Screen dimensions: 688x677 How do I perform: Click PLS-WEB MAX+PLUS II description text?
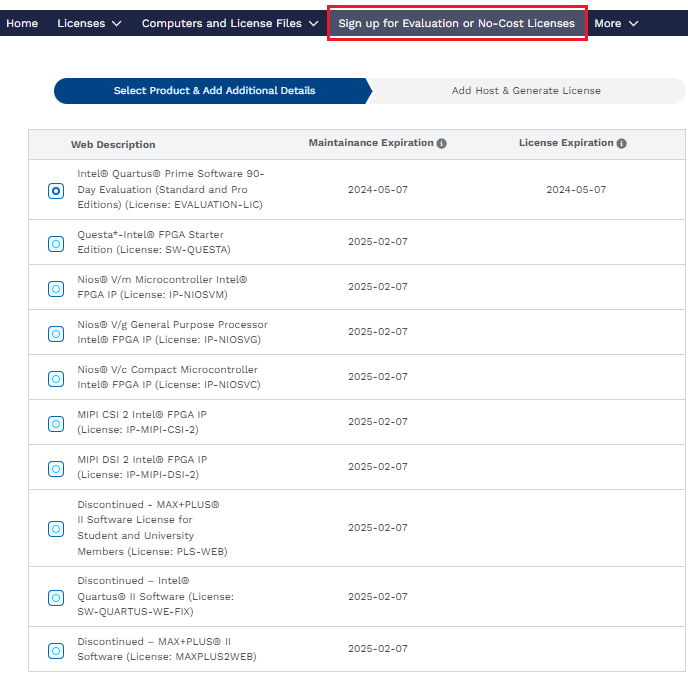152,528
